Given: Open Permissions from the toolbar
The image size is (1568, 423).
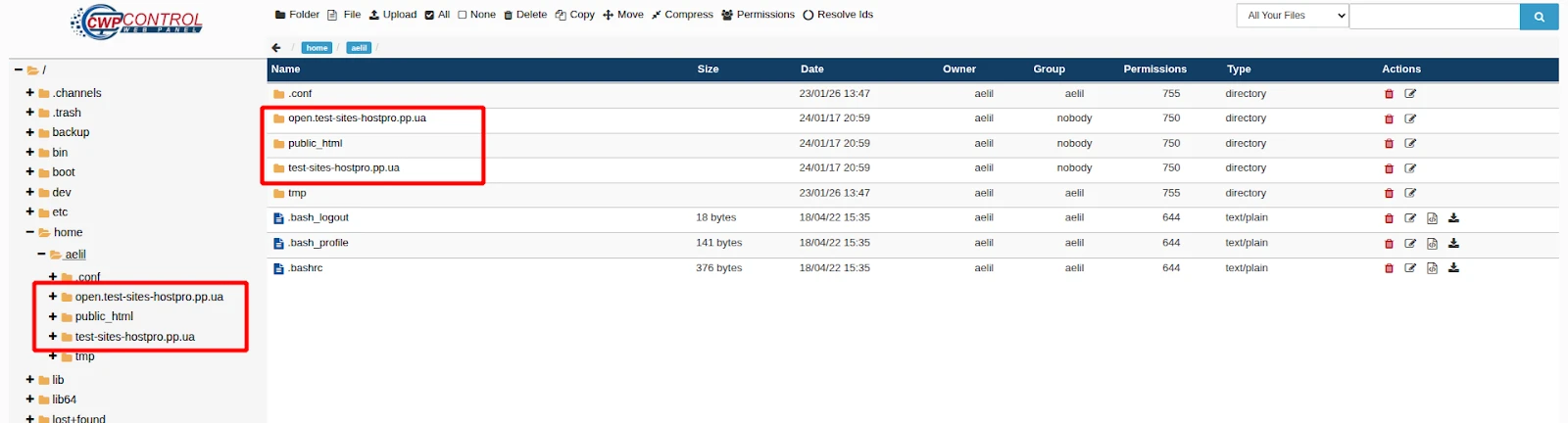Looking at the screenshot, I should 758,15.
